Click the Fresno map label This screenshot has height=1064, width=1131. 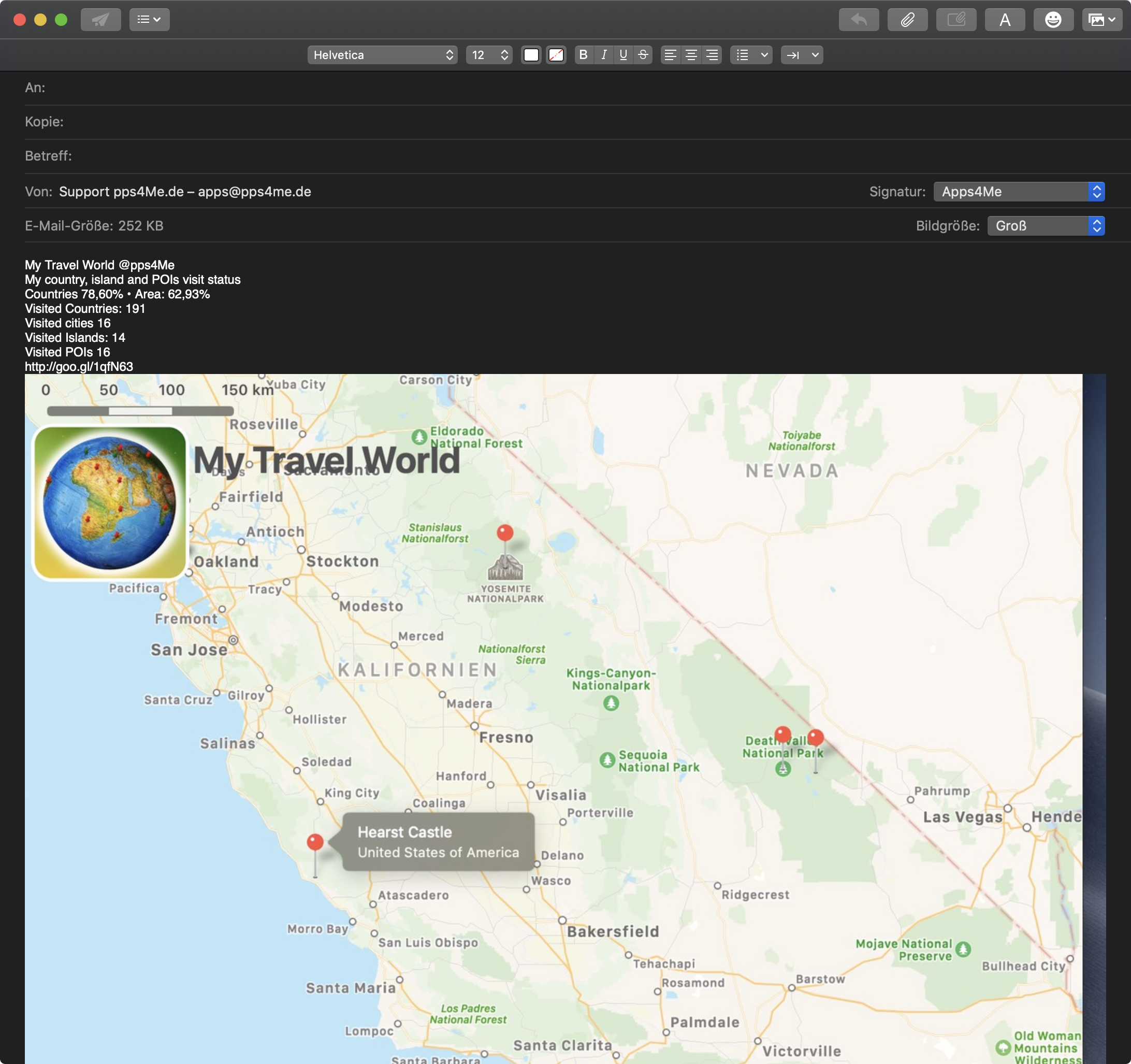pyautogui.click(x=506, y=738)
